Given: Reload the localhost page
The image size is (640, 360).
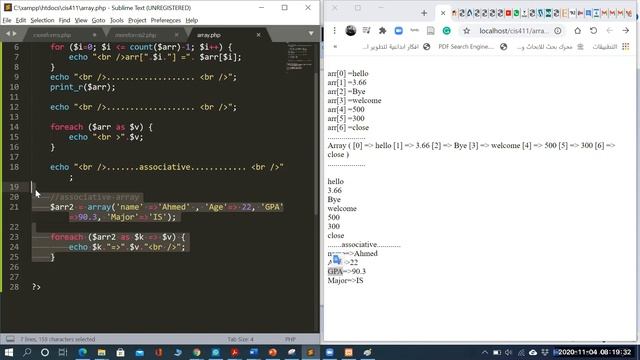Looking at the screenshot, I should (x=593, y=31).
